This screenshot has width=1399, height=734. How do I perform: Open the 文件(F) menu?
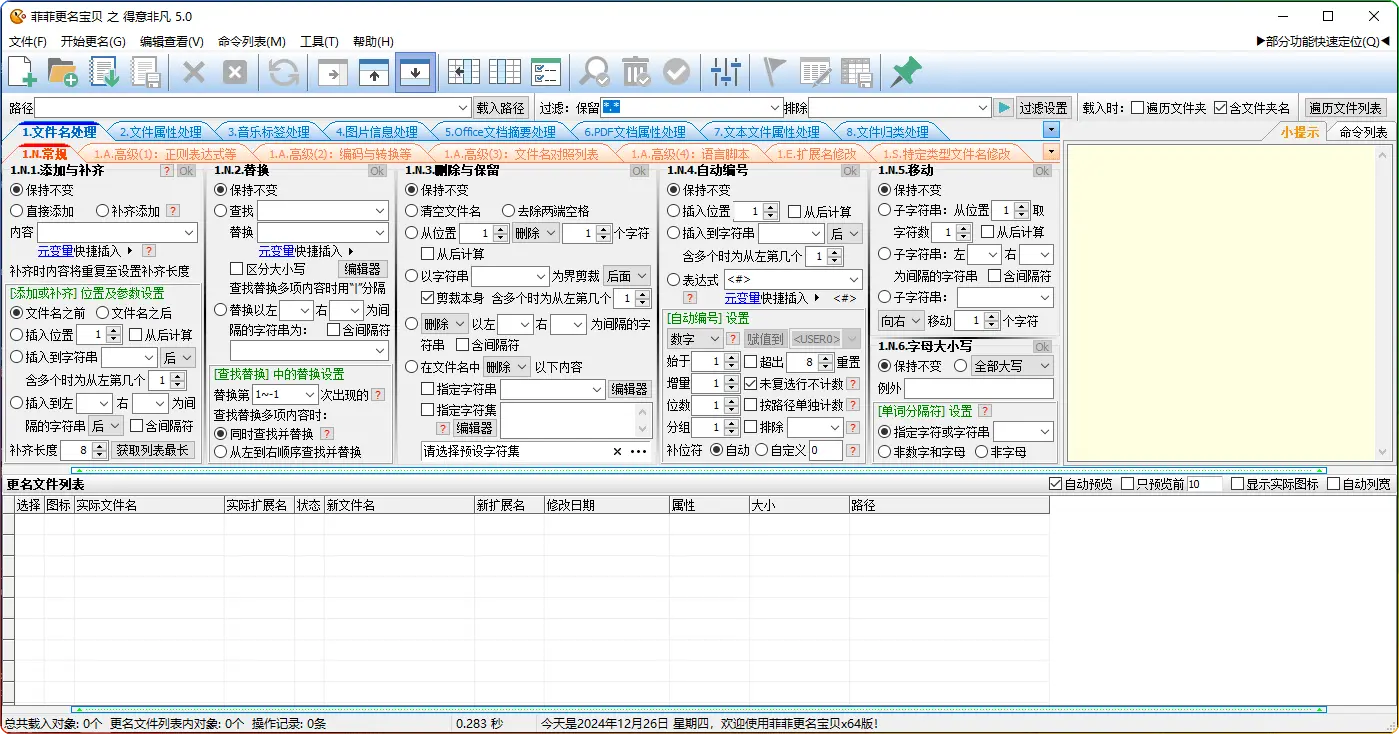(x=28, y=42)
